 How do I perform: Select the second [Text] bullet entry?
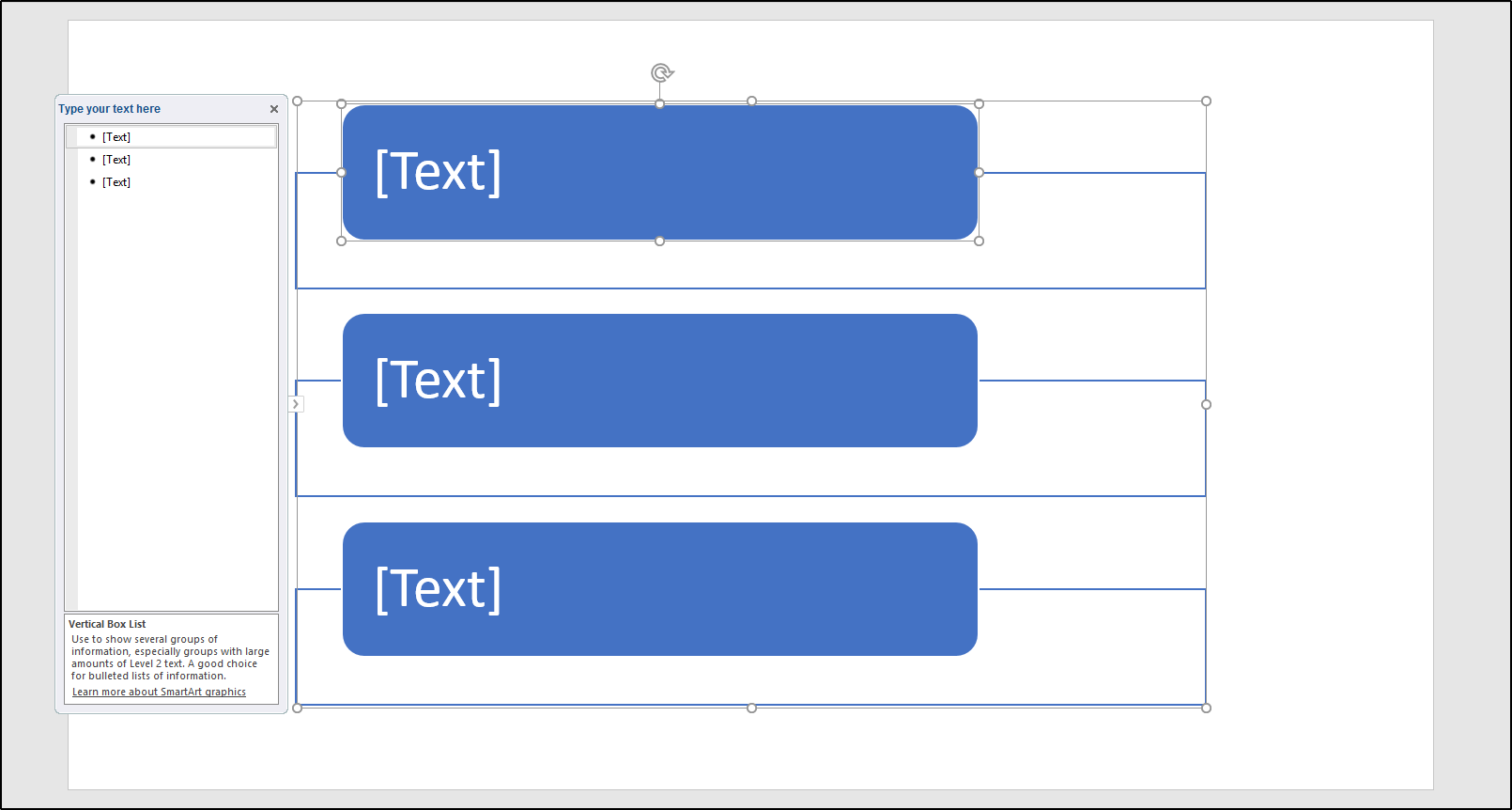click(x=116, y=159)
